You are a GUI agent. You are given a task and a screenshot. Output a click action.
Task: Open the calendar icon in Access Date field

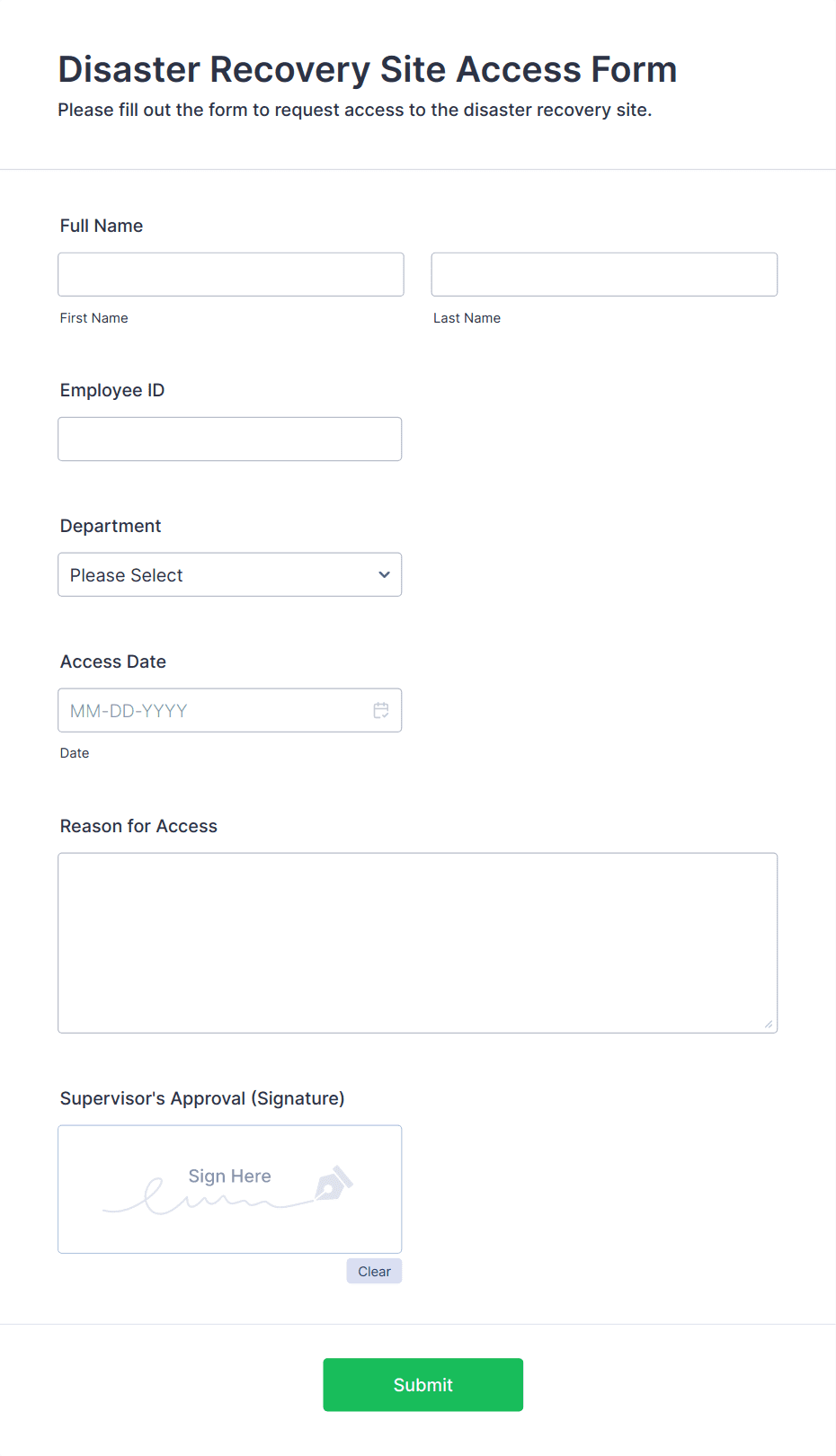tap(381, 710)
